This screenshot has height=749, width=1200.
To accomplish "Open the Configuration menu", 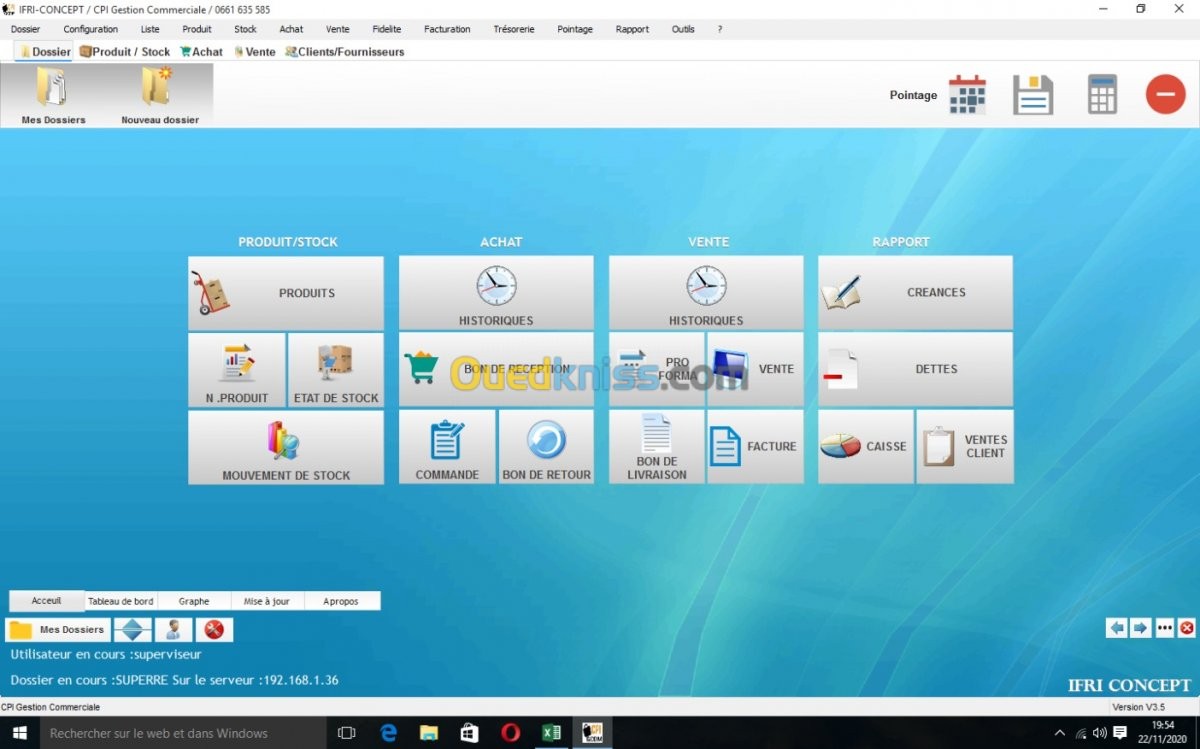I will coord(90,29).
